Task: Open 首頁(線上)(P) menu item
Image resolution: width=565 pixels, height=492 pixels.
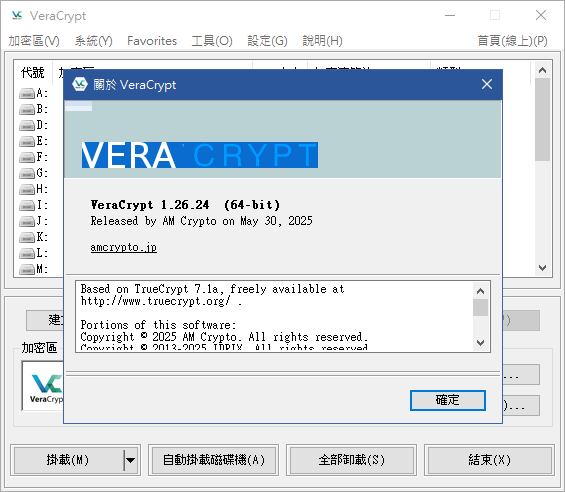Action: [x=512, y=41]
